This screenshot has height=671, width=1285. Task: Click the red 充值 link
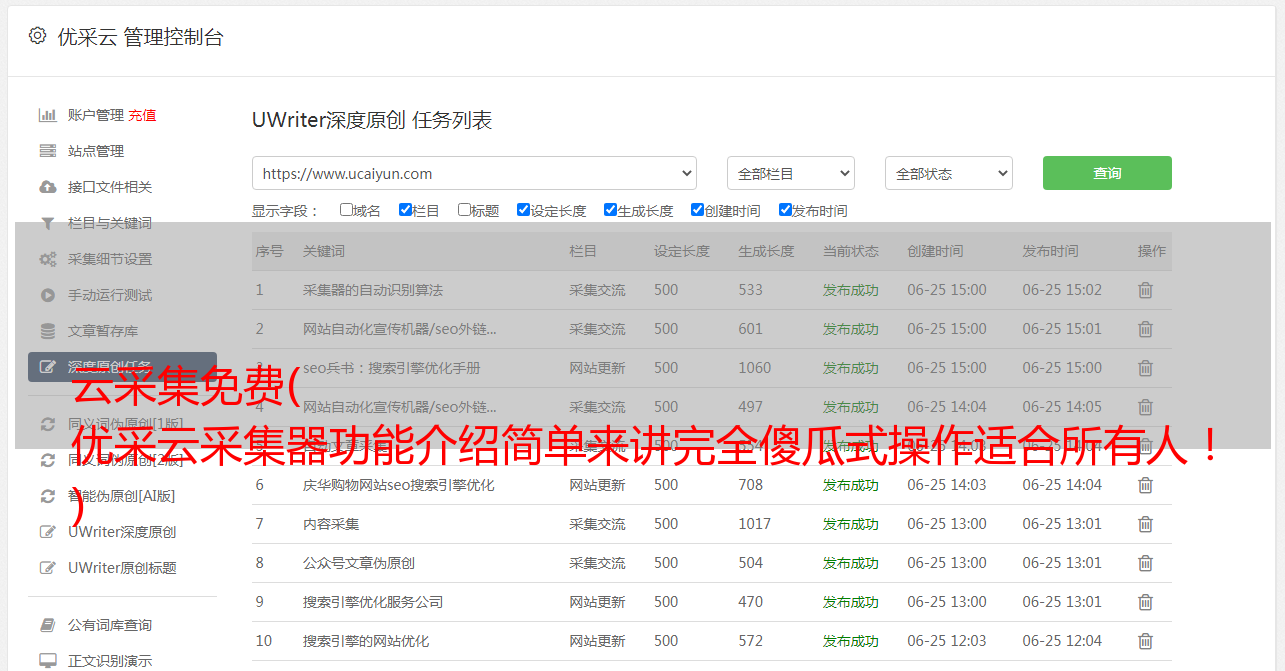pos(142,115)
